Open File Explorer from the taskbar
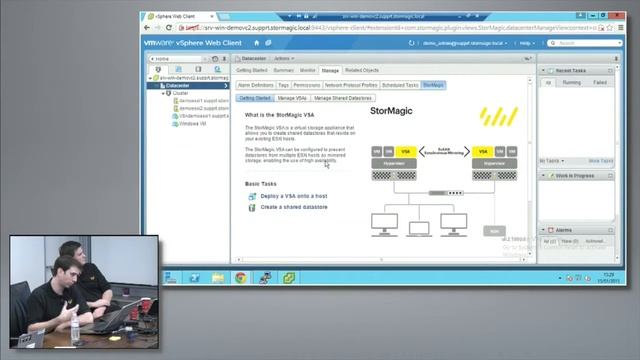640x360 pixels. (218, 278)
